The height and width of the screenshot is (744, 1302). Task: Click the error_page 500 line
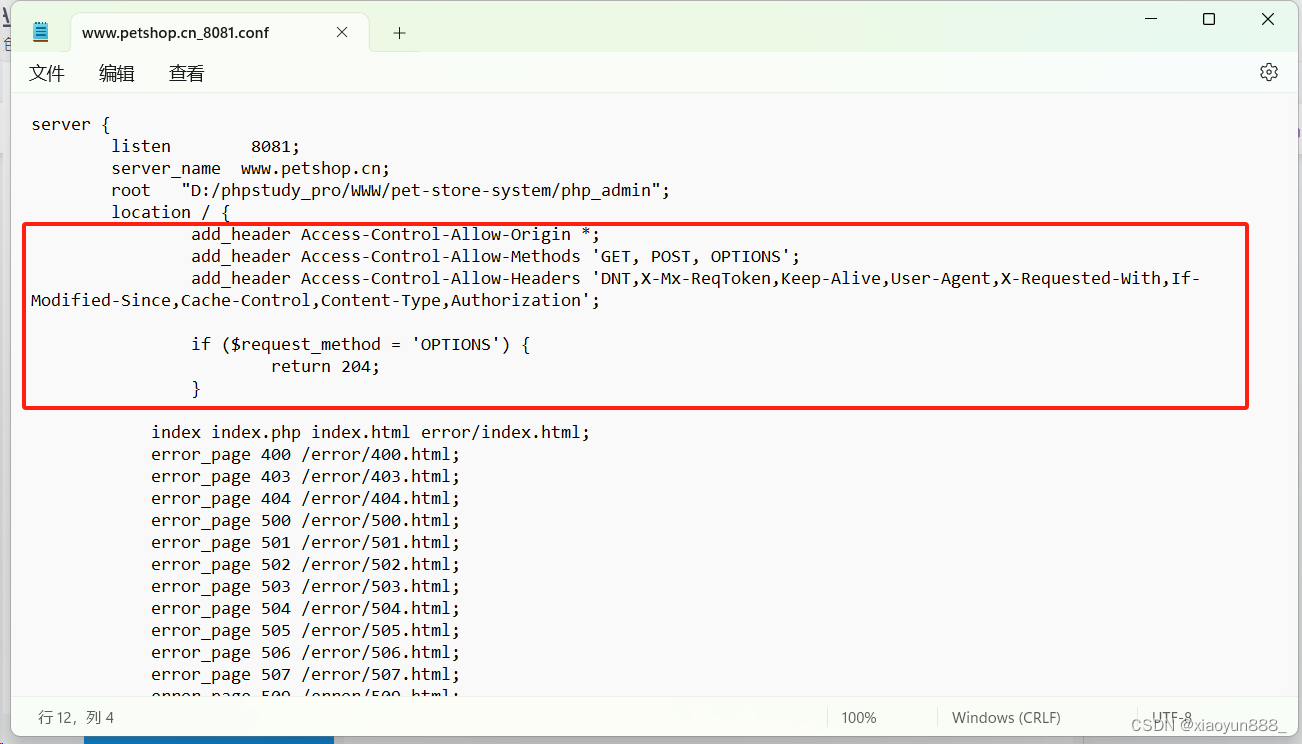click(305, 520)
